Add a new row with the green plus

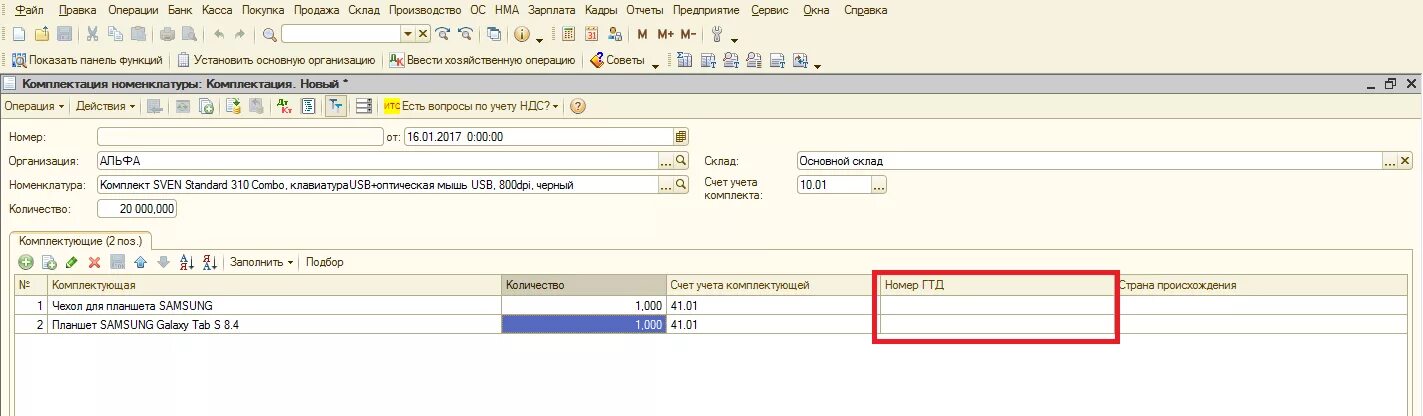[x=26, y=262]
